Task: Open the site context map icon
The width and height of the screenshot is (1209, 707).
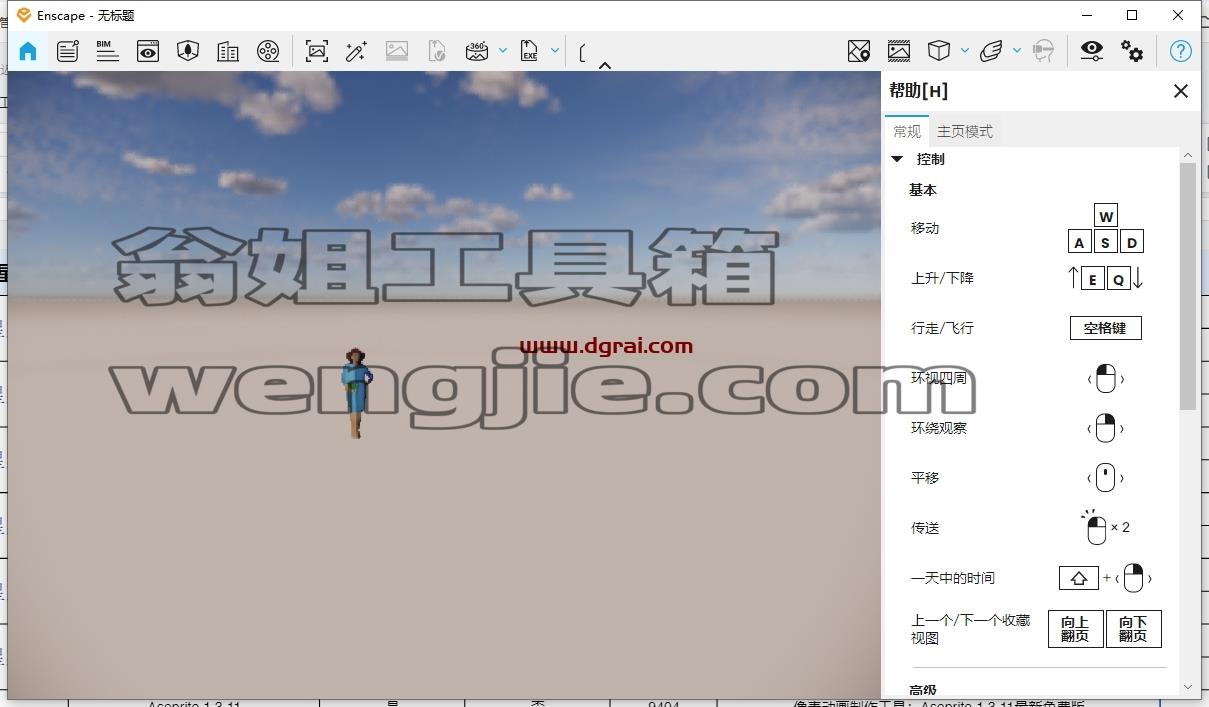Action: point(188,51)
